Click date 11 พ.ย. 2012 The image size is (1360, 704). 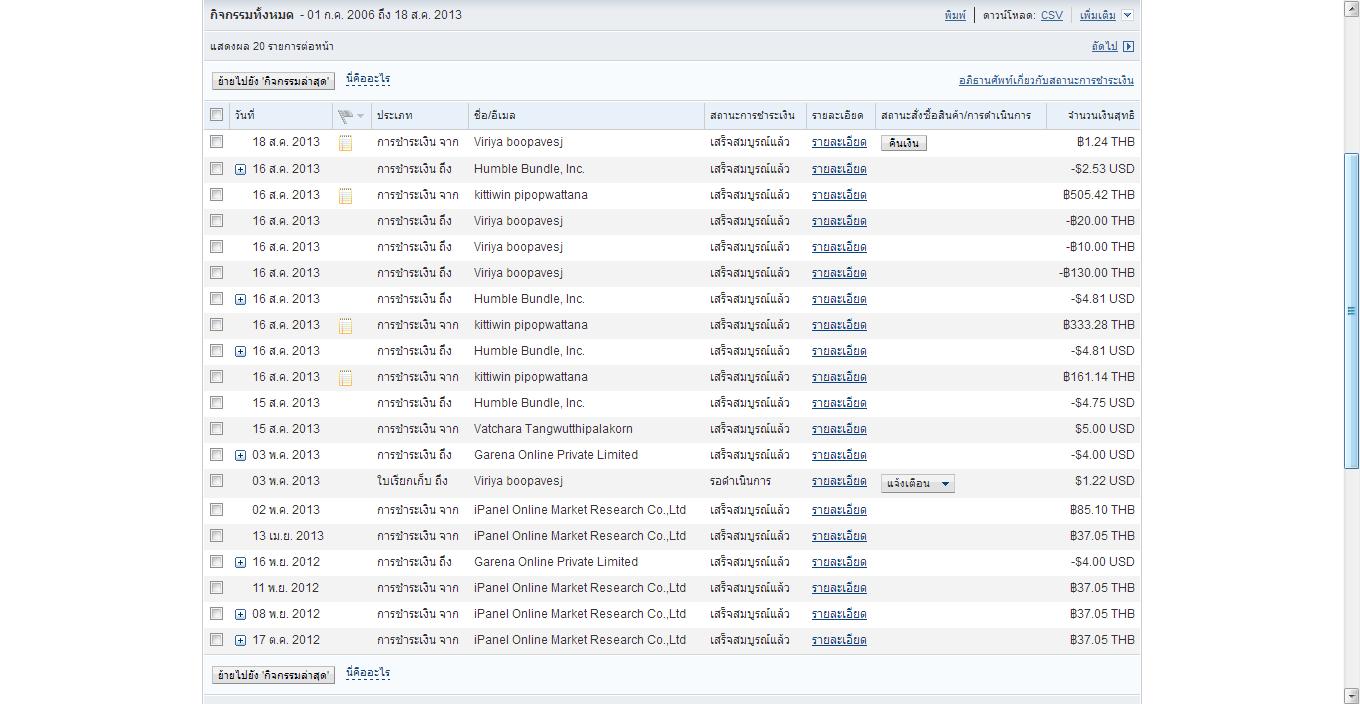coord(286,588)
